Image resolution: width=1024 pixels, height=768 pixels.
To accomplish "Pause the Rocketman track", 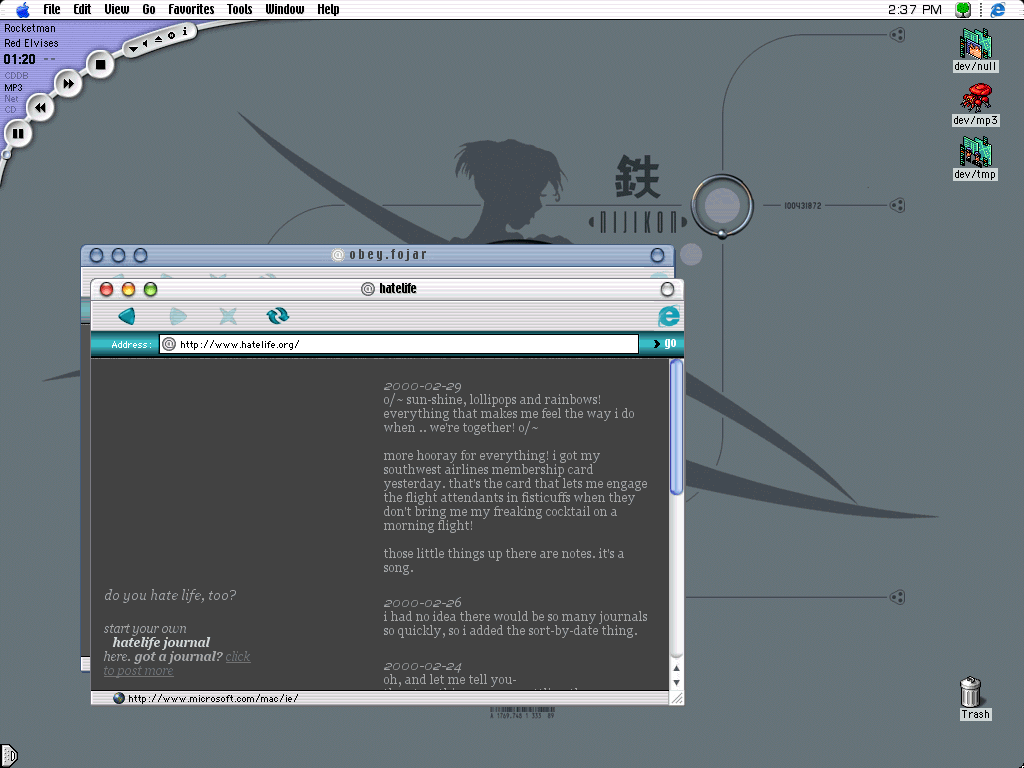I will pos(17,132).
